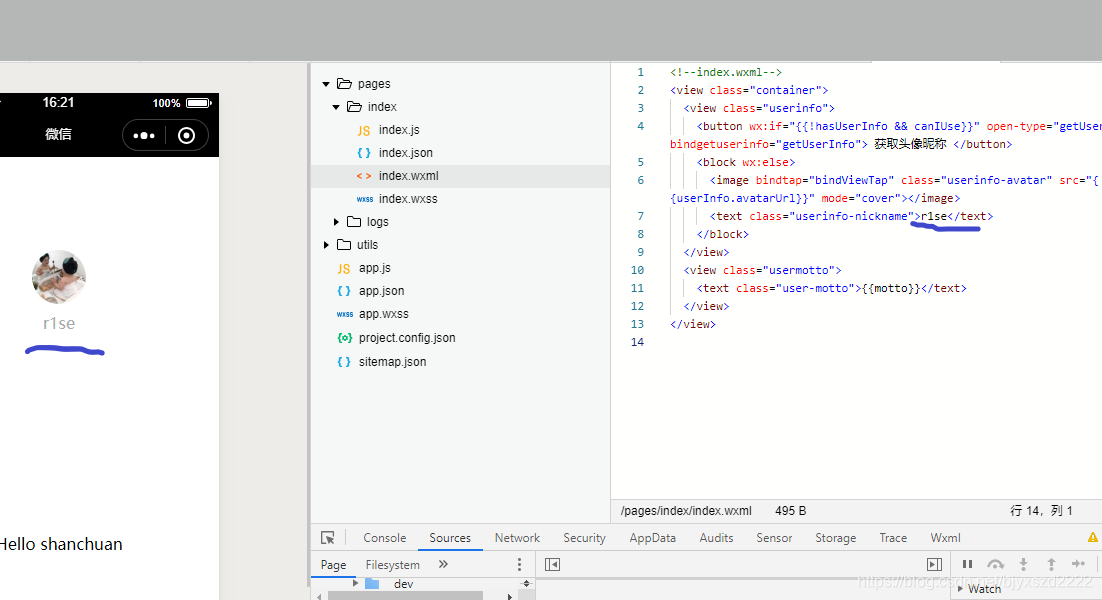Toggle the debugger sidebar icon
Viewport: 1102px width, 600px height.
pyautogui.click(x=934, y=564)
